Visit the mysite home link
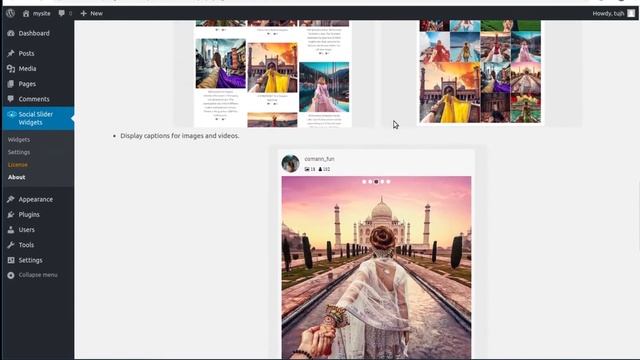Screen dimensions: 640x360 37,13
